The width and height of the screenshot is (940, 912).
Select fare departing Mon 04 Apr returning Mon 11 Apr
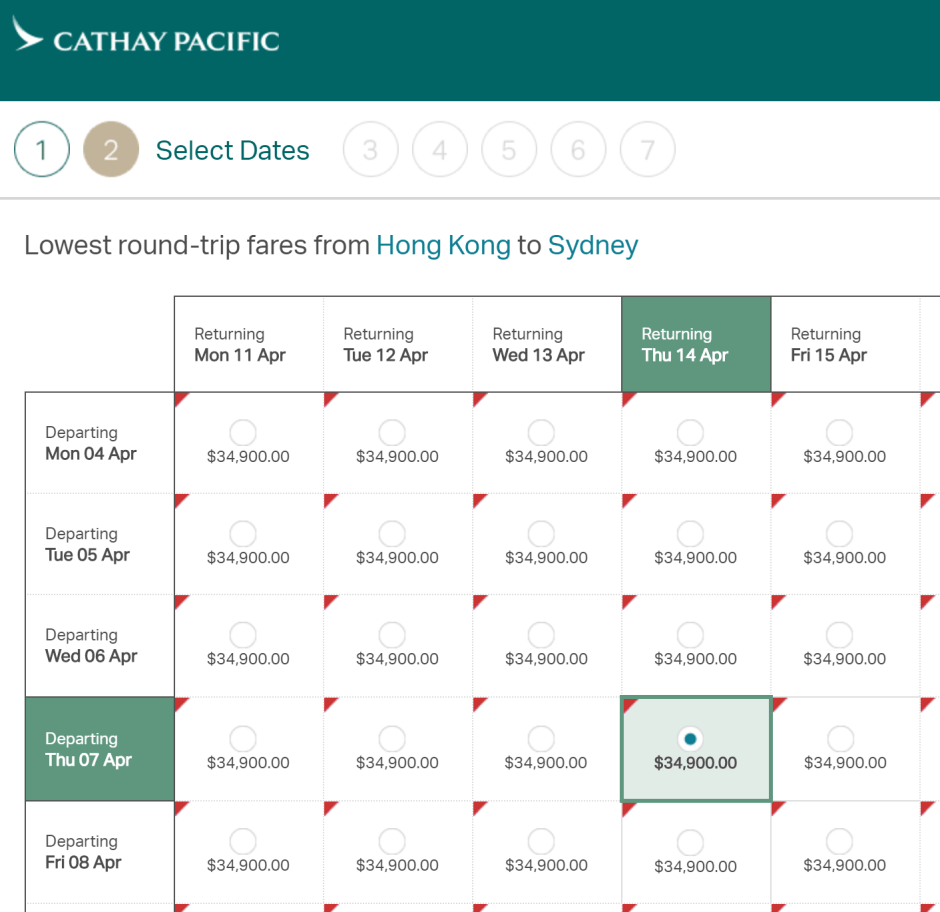click(x=243, y=433)
